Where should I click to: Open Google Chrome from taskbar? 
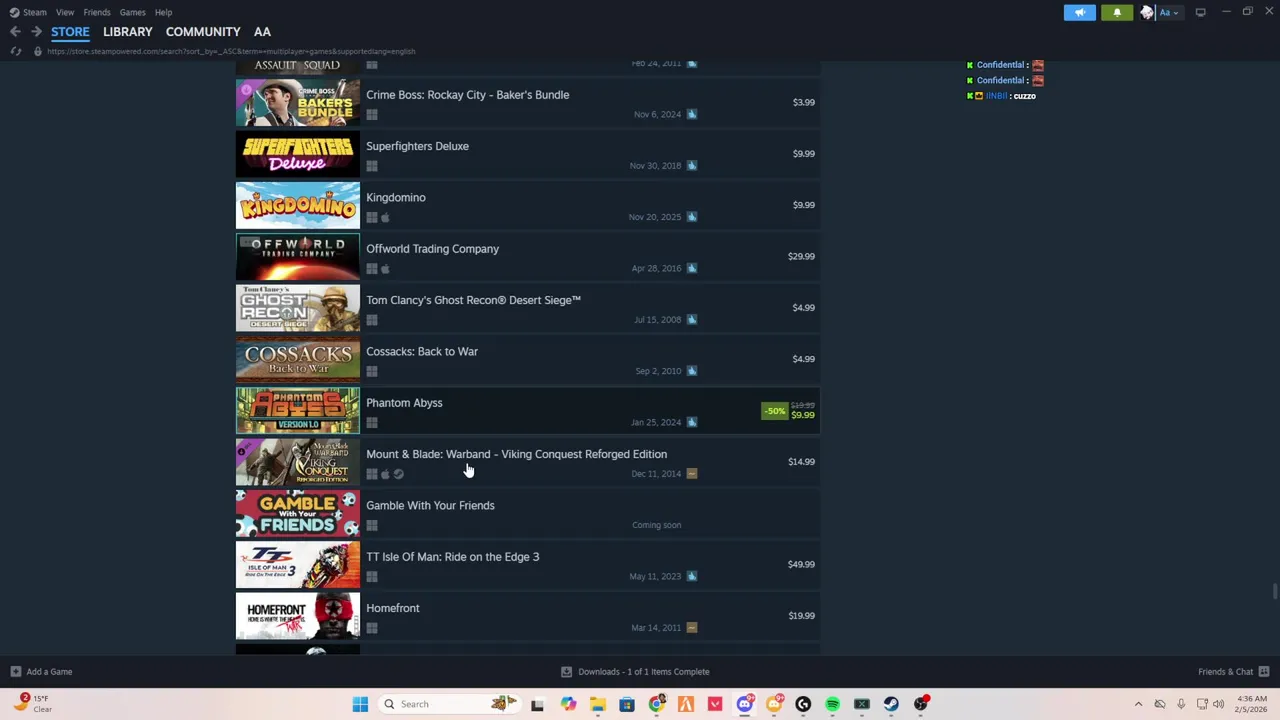656,704
